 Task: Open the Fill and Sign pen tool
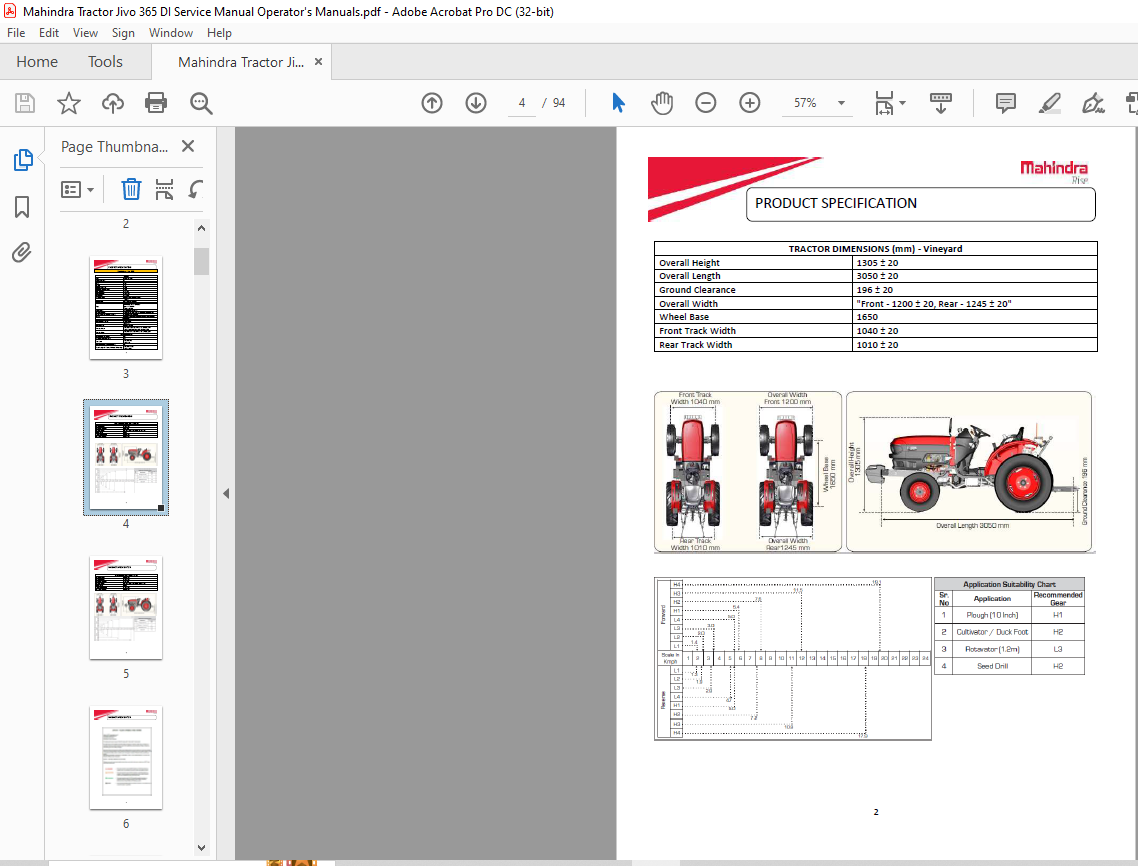[1093, 103]
